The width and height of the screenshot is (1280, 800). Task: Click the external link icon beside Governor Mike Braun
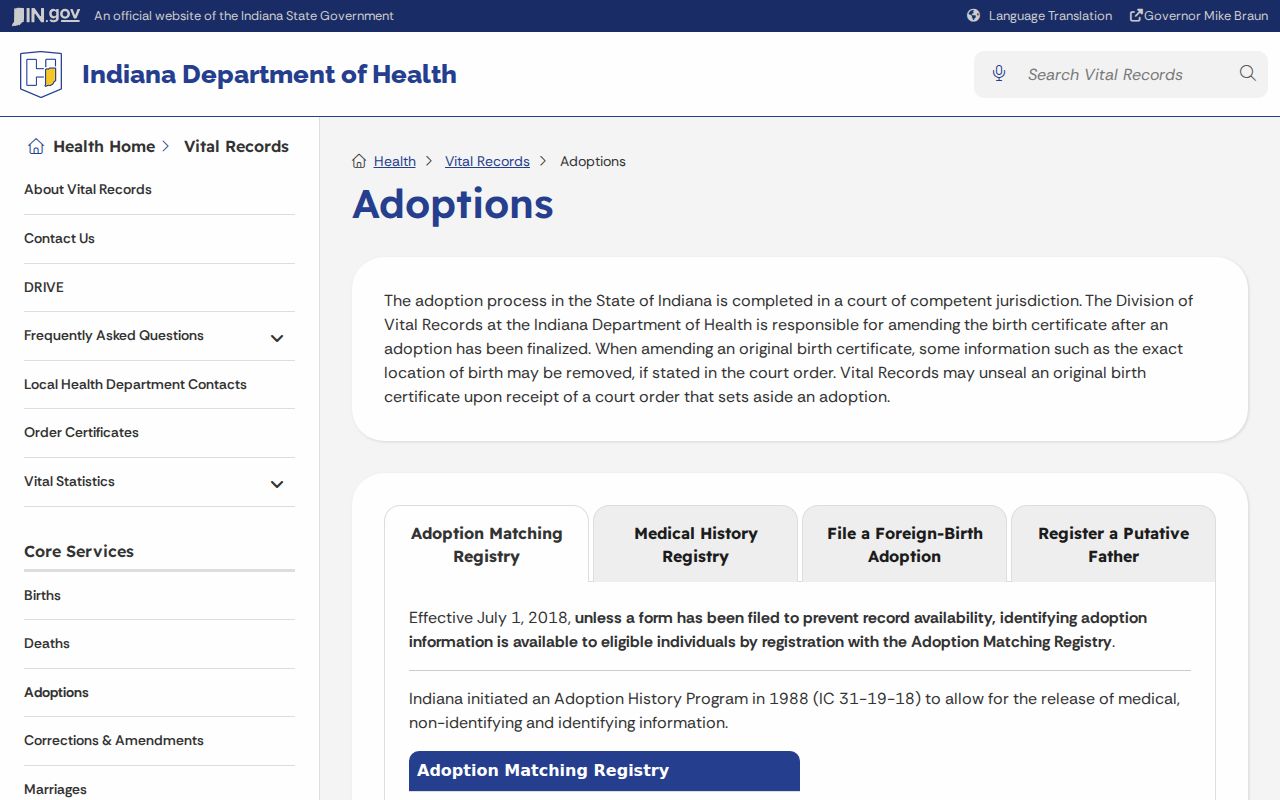(1136, 16)
